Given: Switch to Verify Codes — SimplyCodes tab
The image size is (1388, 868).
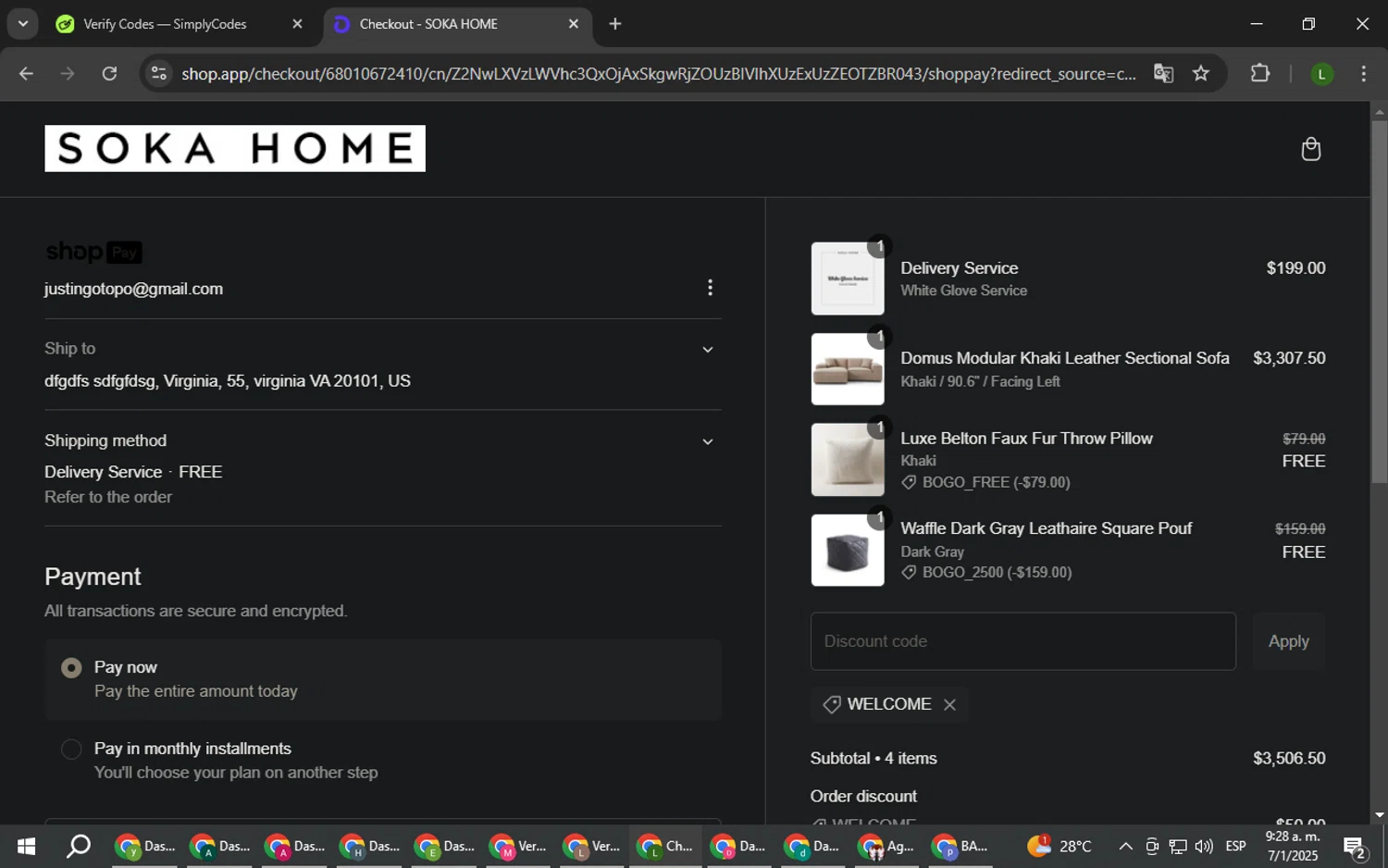Looking at the screenshot, I should [180, 24].
